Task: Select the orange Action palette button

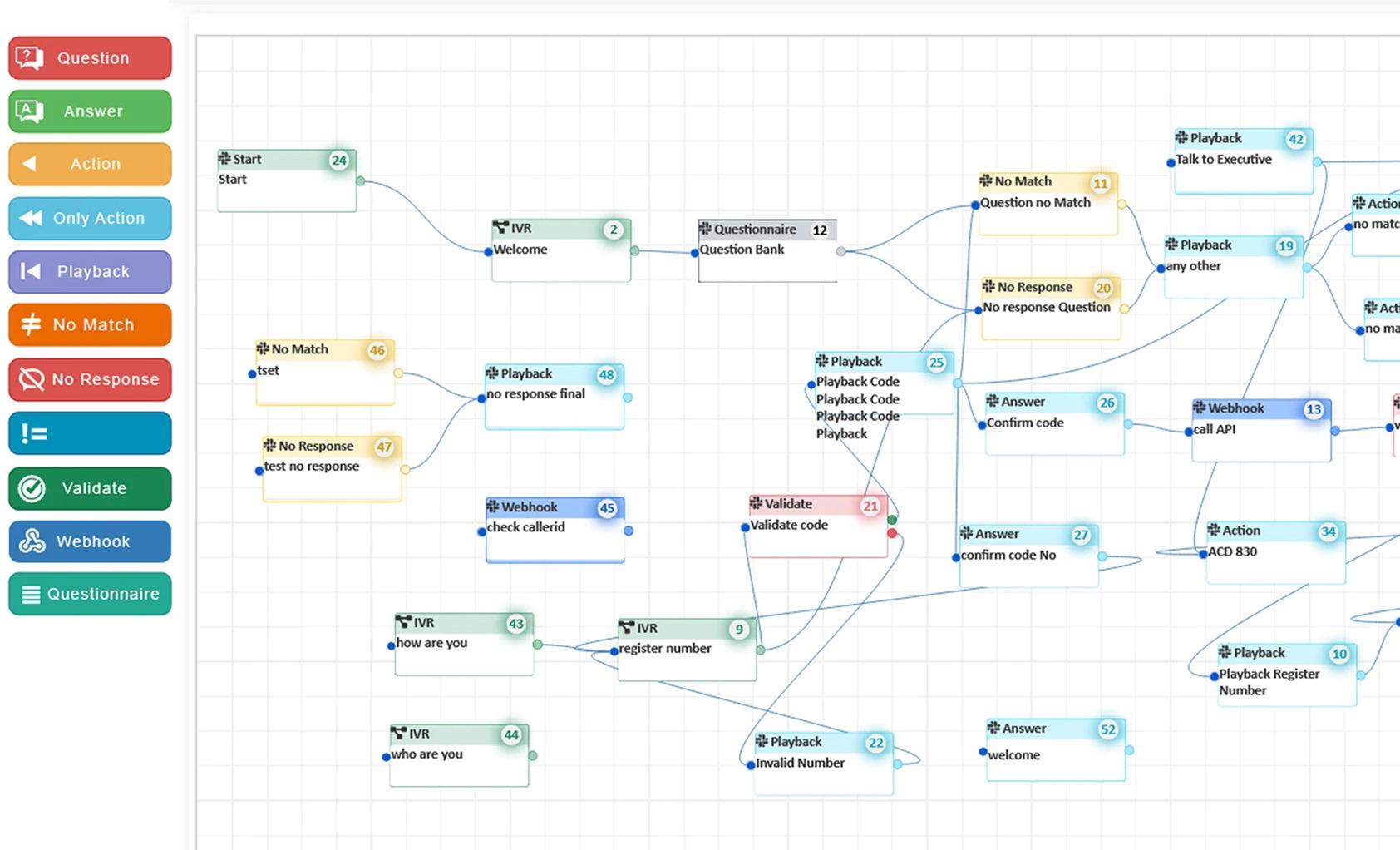Action: (x=90, y=164)
